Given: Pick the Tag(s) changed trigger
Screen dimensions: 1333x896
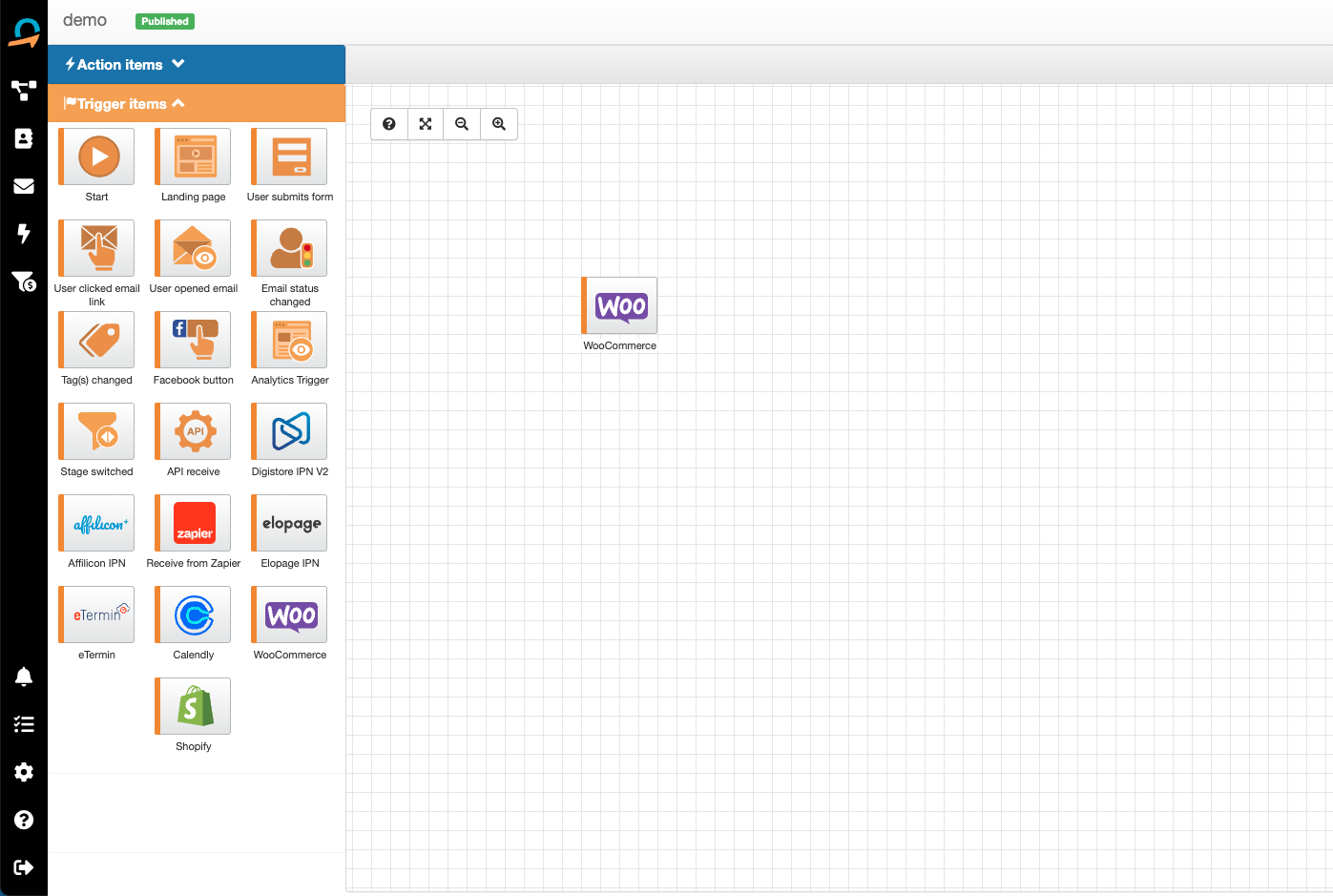Looking at the screenshot, I should tap(96, 341).
